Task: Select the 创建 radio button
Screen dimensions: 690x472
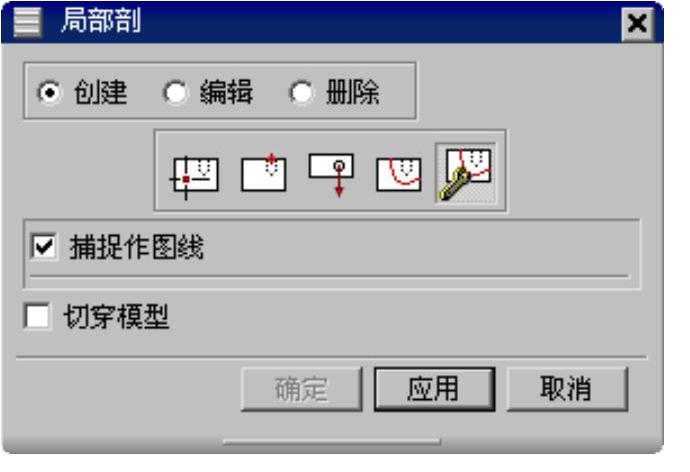Action: coord(49,93)
